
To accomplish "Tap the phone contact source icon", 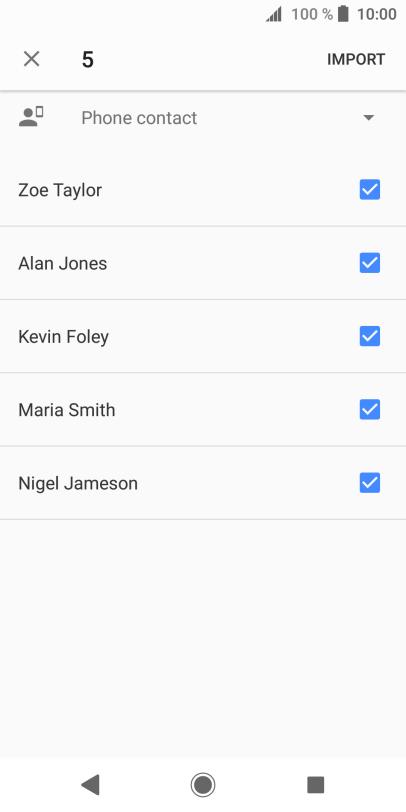I will click(x=31, y=118).
